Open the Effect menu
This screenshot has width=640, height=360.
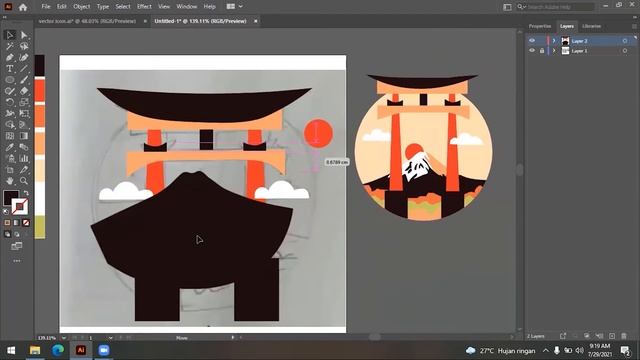pos(144,7)
